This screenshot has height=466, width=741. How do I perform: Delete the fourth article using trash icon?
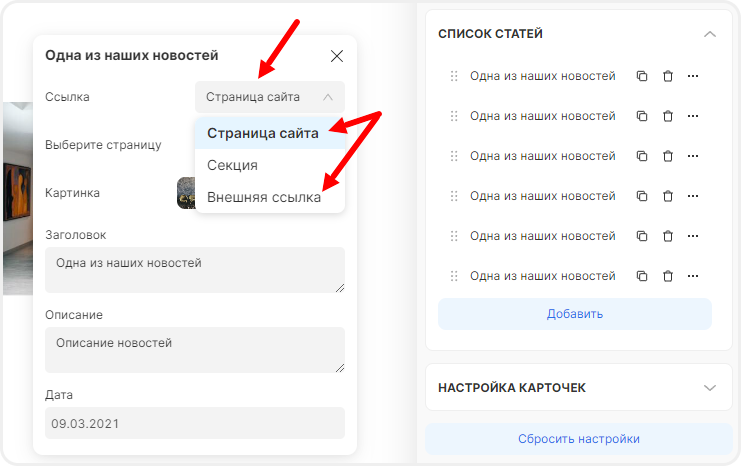pyautogui.click(x=668, y=196)
